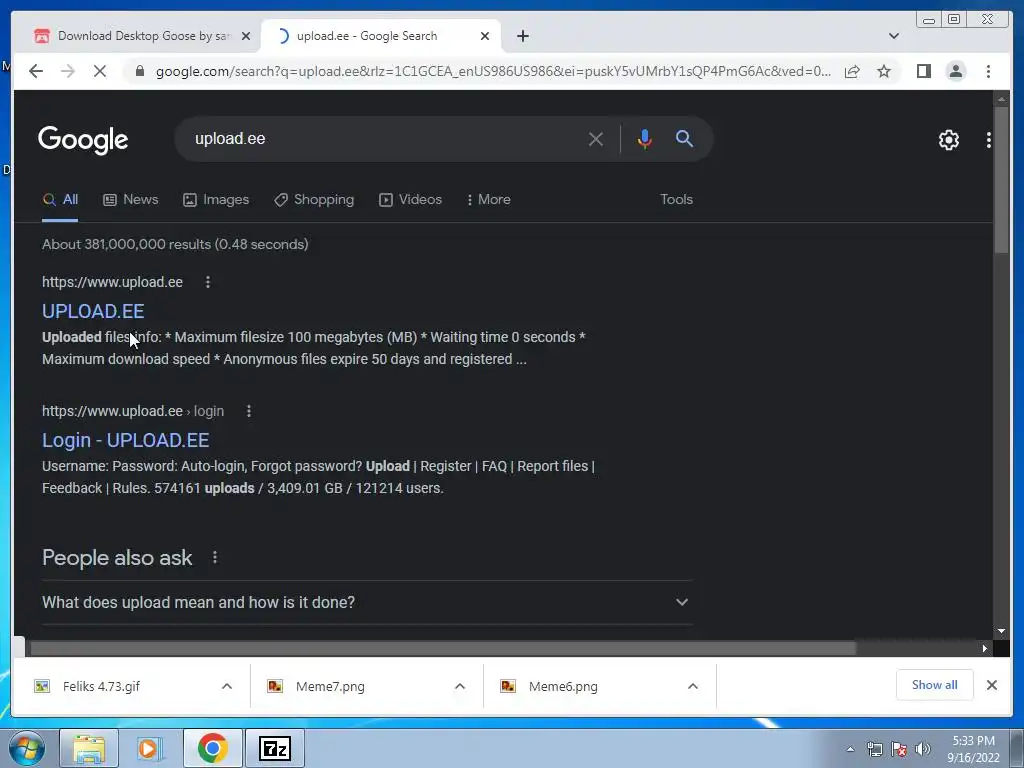
Task: Switch to the Images tab
Action: click(216, 200)
